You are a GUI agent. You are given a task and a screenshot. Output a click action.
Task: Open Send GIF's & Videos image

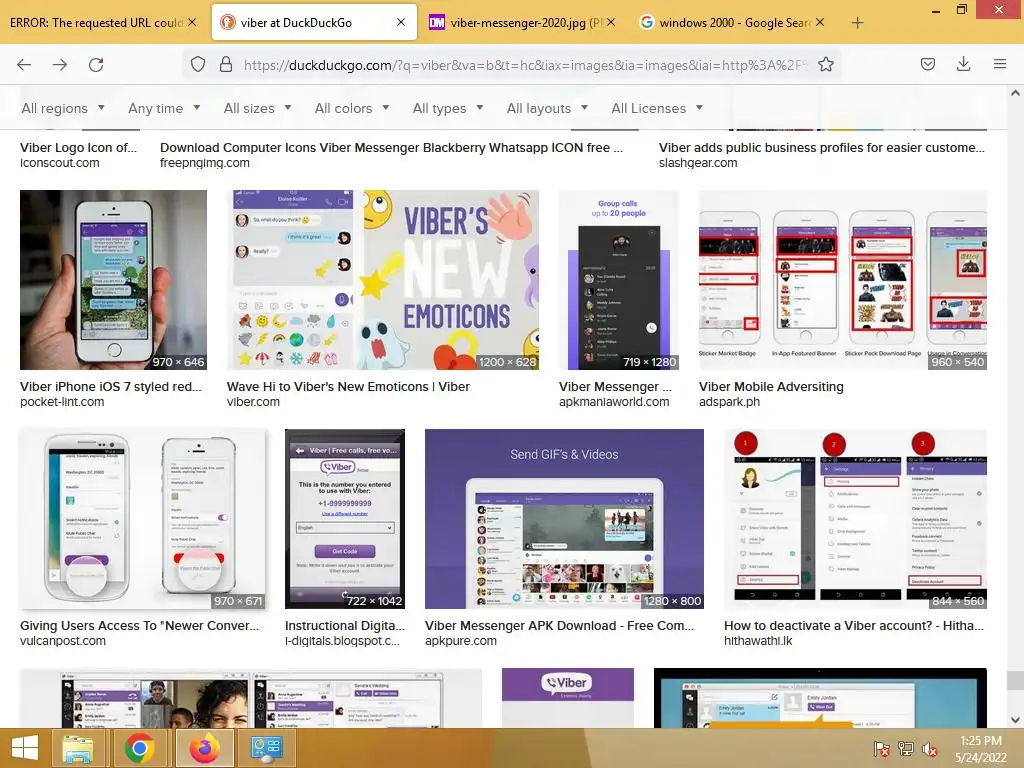[564, 519]
